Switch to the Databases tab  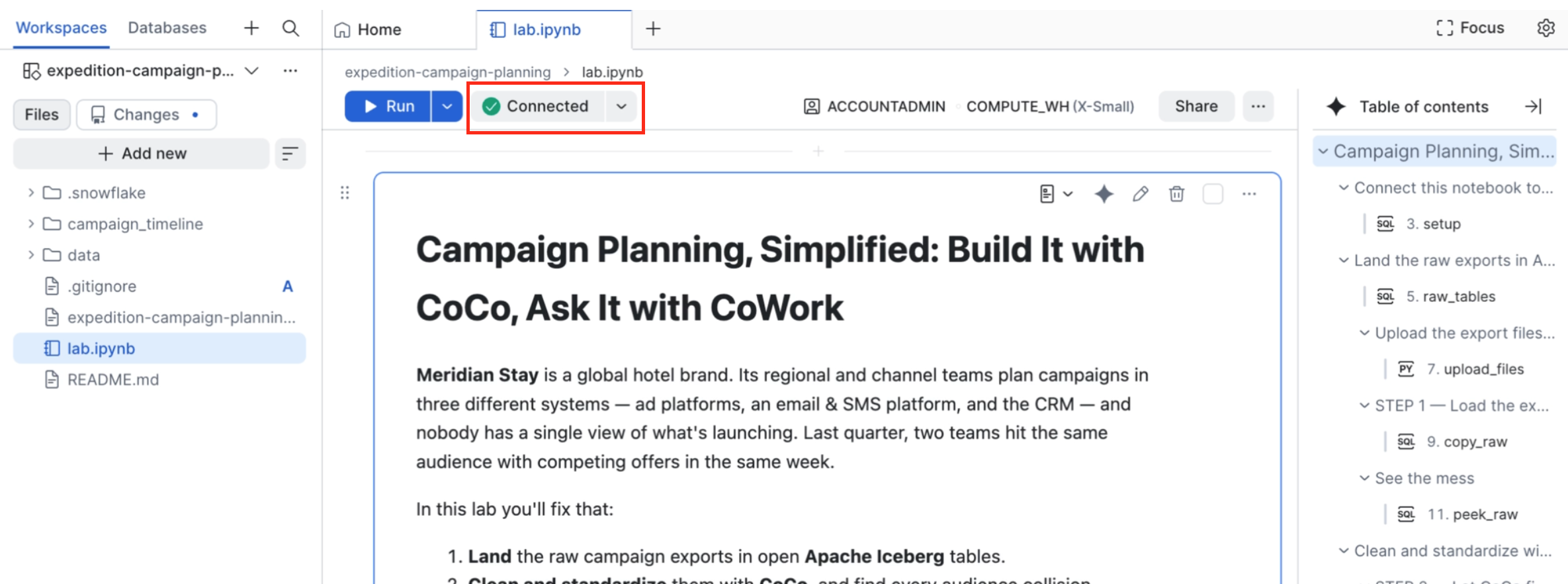pos(167,28)
